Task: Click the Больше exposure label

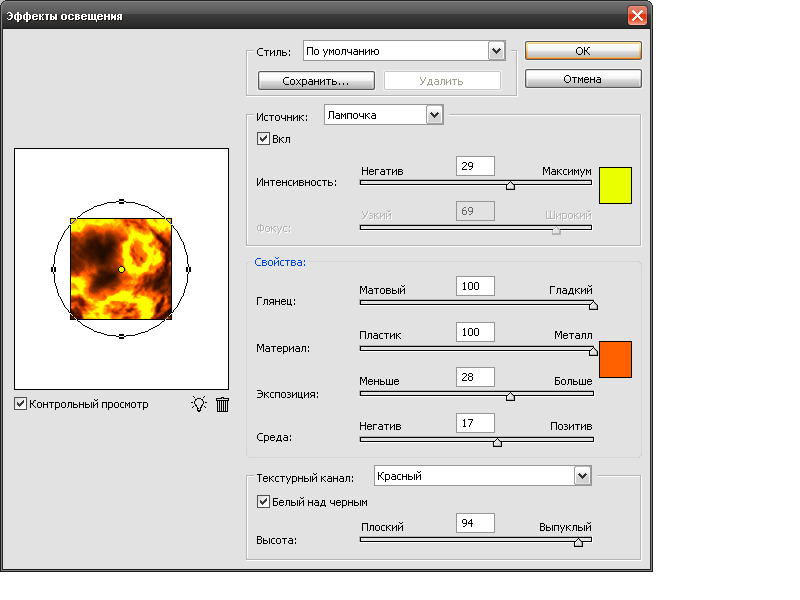Action: click(573, 381)
